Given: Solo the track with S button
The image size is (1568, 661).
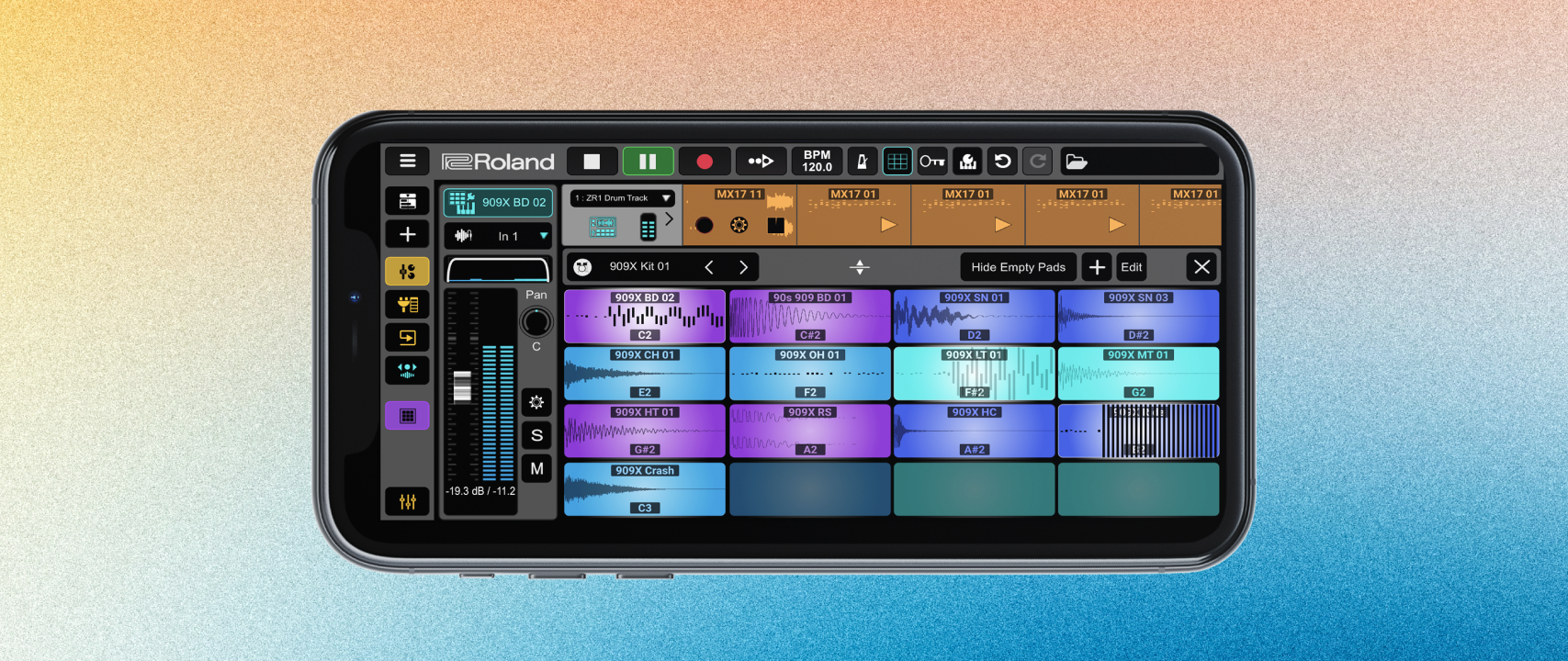Looking at the screenshot, I should pos(536,435).
